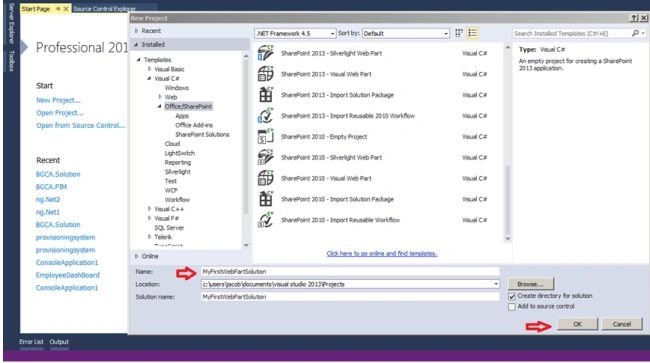The height and width of the screenshot is (363, 650).
Task: Select Apps under Office/SharePoint
Action: 182,116
